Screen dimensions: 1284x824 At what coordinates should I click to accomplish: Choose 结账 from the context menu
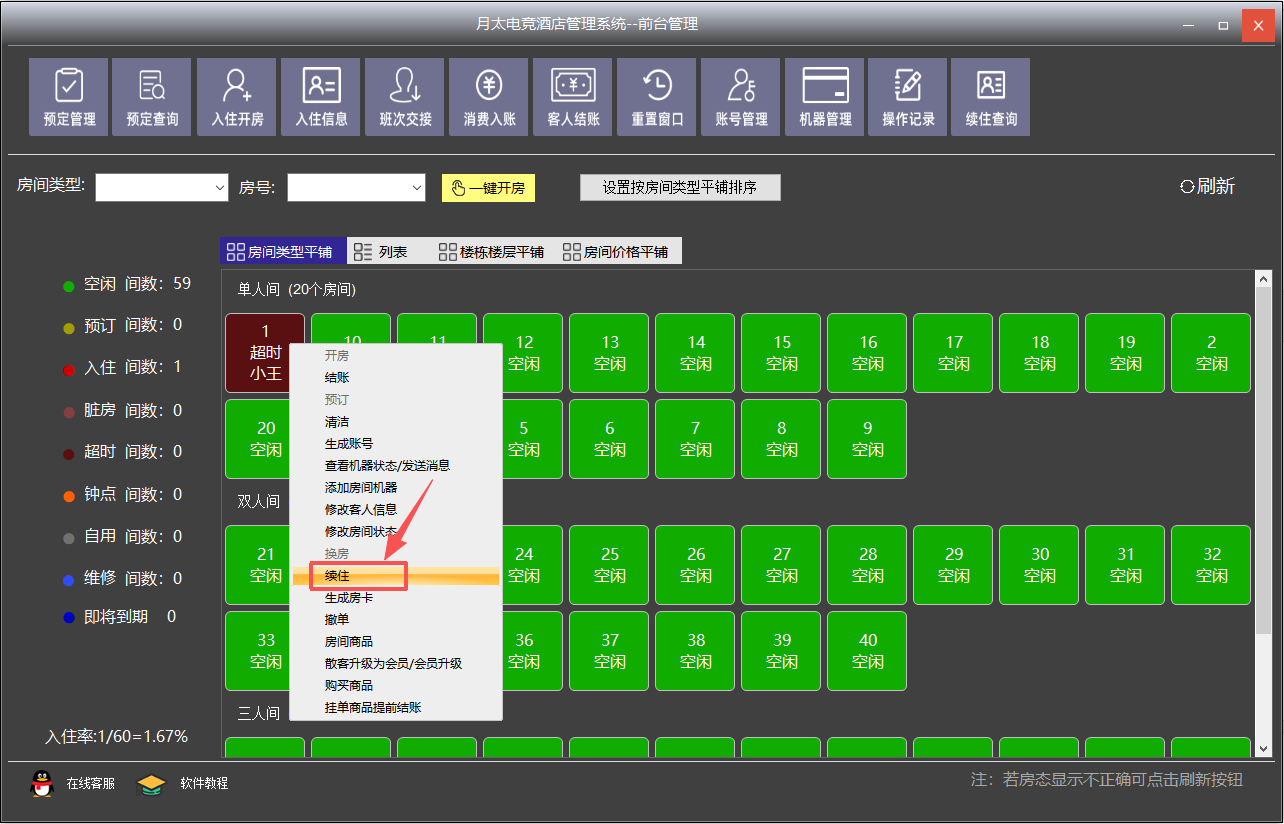point(337,378)
